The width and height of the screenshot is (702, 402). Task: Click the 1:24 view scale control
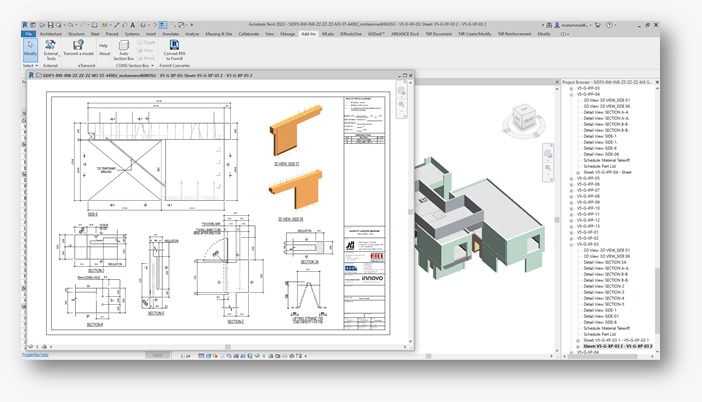click(185, 356)
